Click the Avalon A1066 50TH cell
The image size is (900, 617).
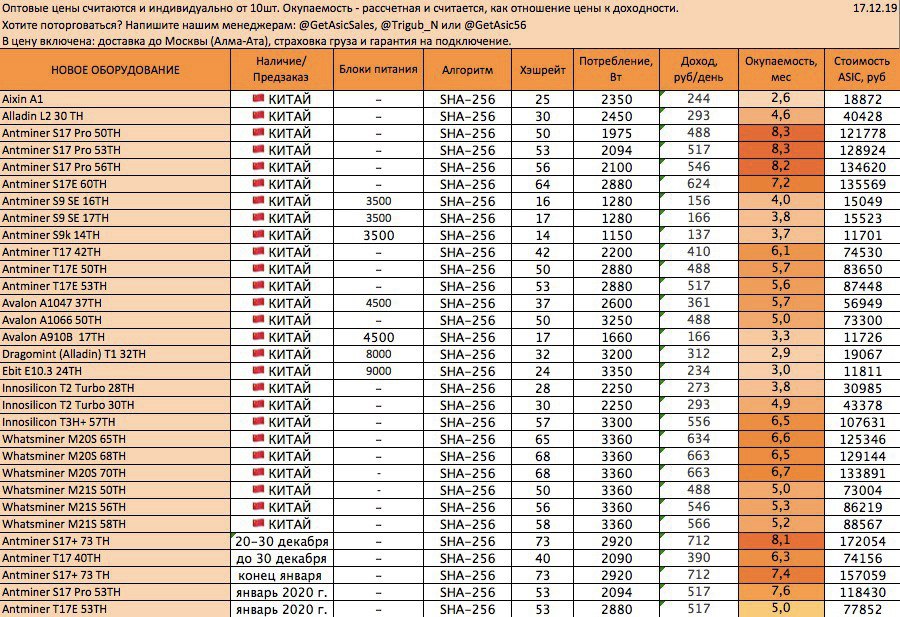(115, 320)
